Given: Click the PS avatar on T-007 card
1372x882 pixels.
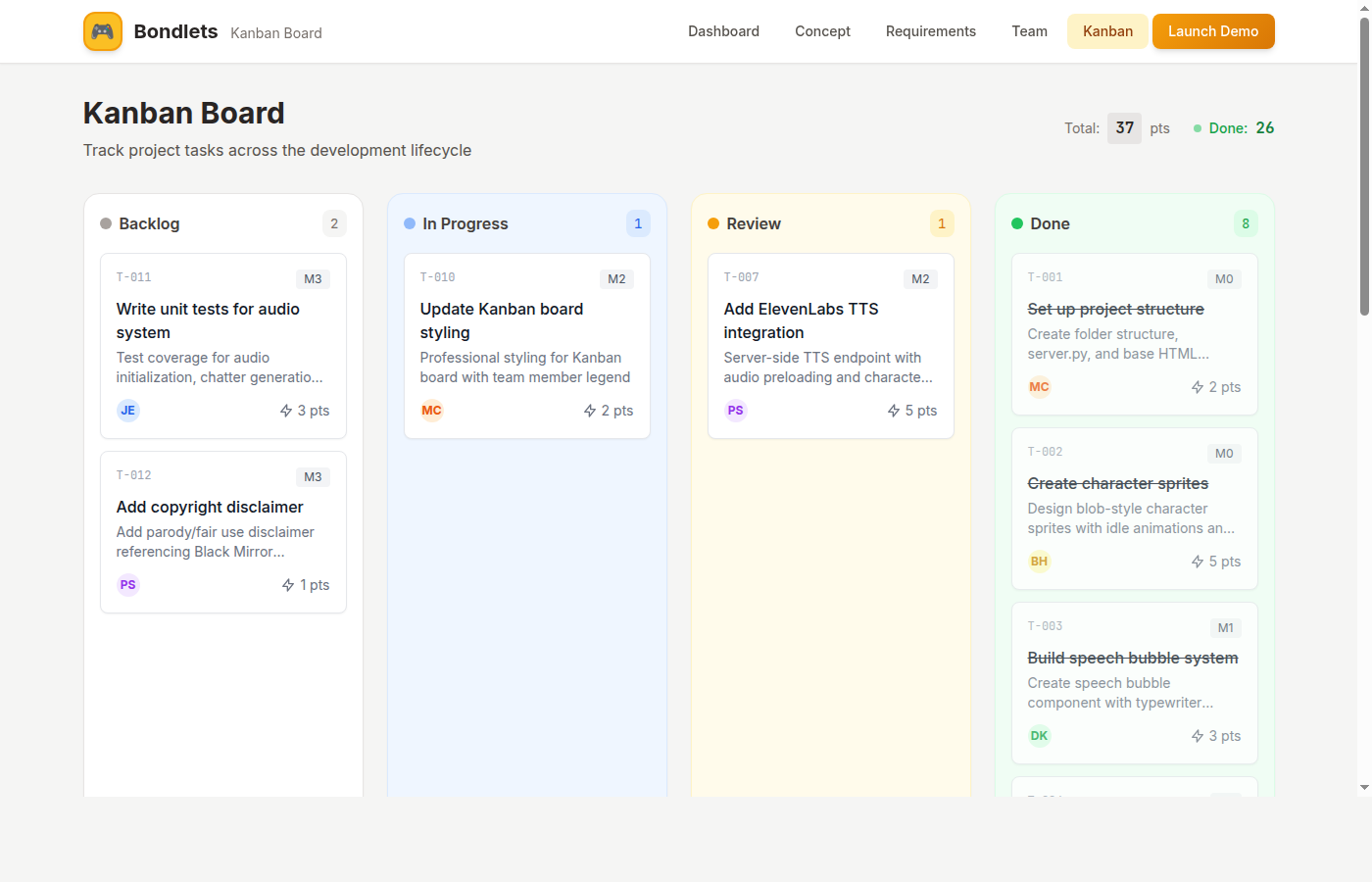Looking at the screenshot, I should (x=736, y=411).
